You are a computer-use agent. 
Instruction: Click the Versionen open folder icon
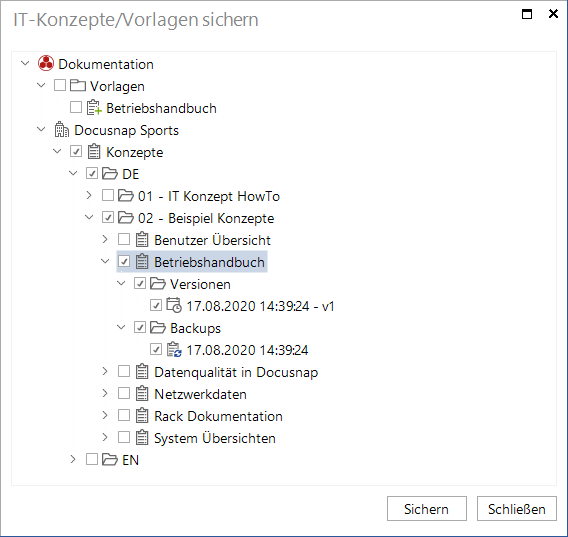pos(158,283)
